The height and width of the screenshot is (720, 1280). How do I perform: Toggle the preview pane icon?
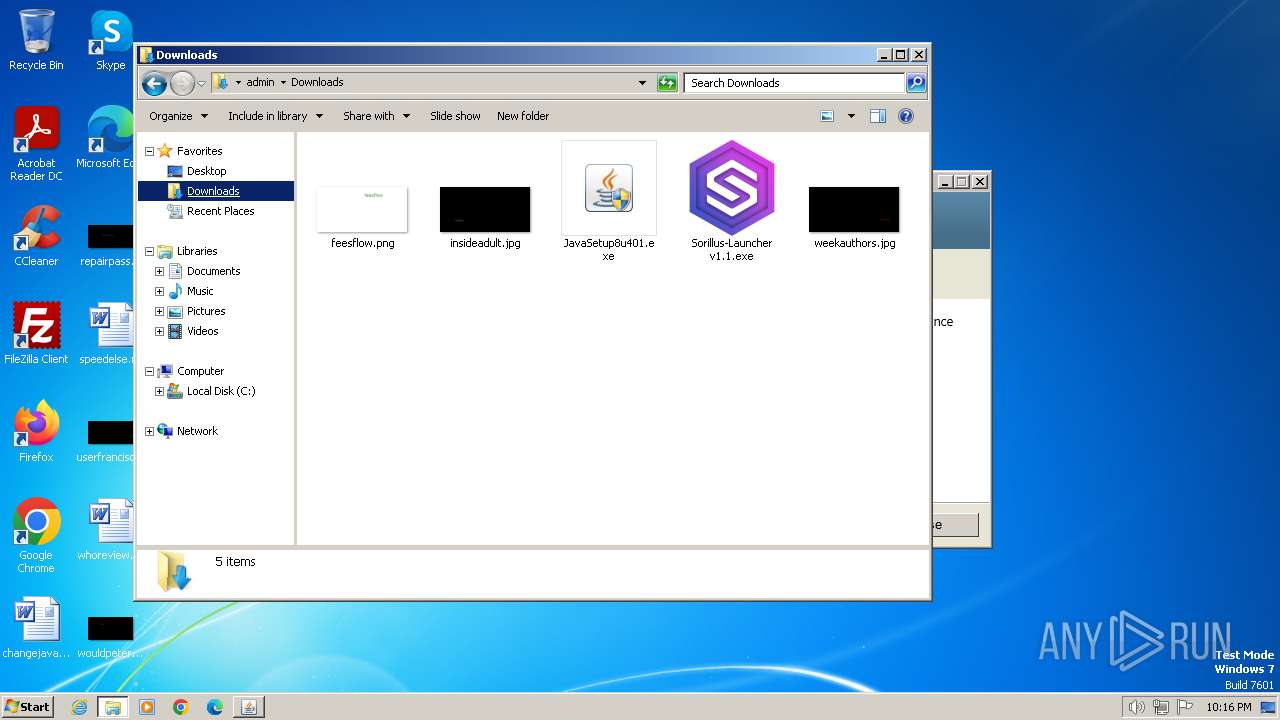point(878,116)
